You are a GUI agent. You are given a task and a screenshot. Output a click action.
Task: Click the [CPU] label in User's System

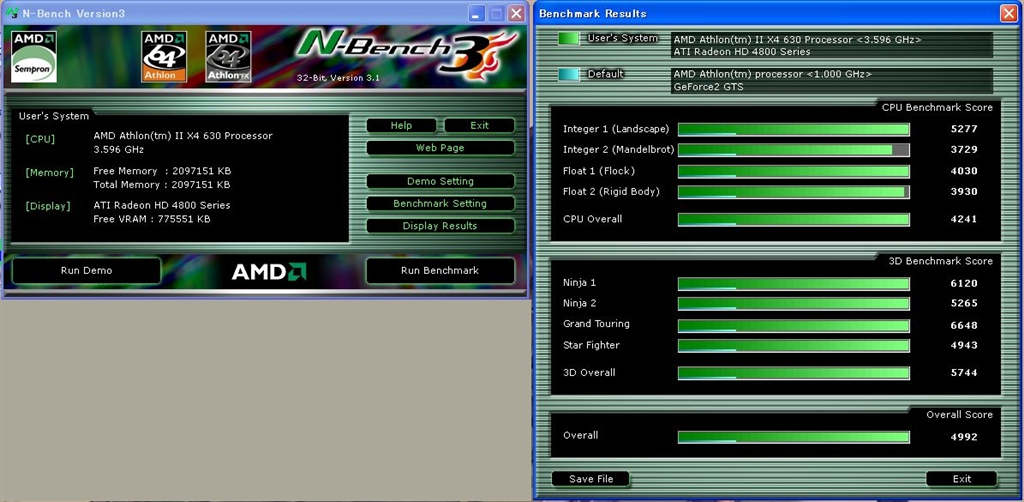coord(40,139)
